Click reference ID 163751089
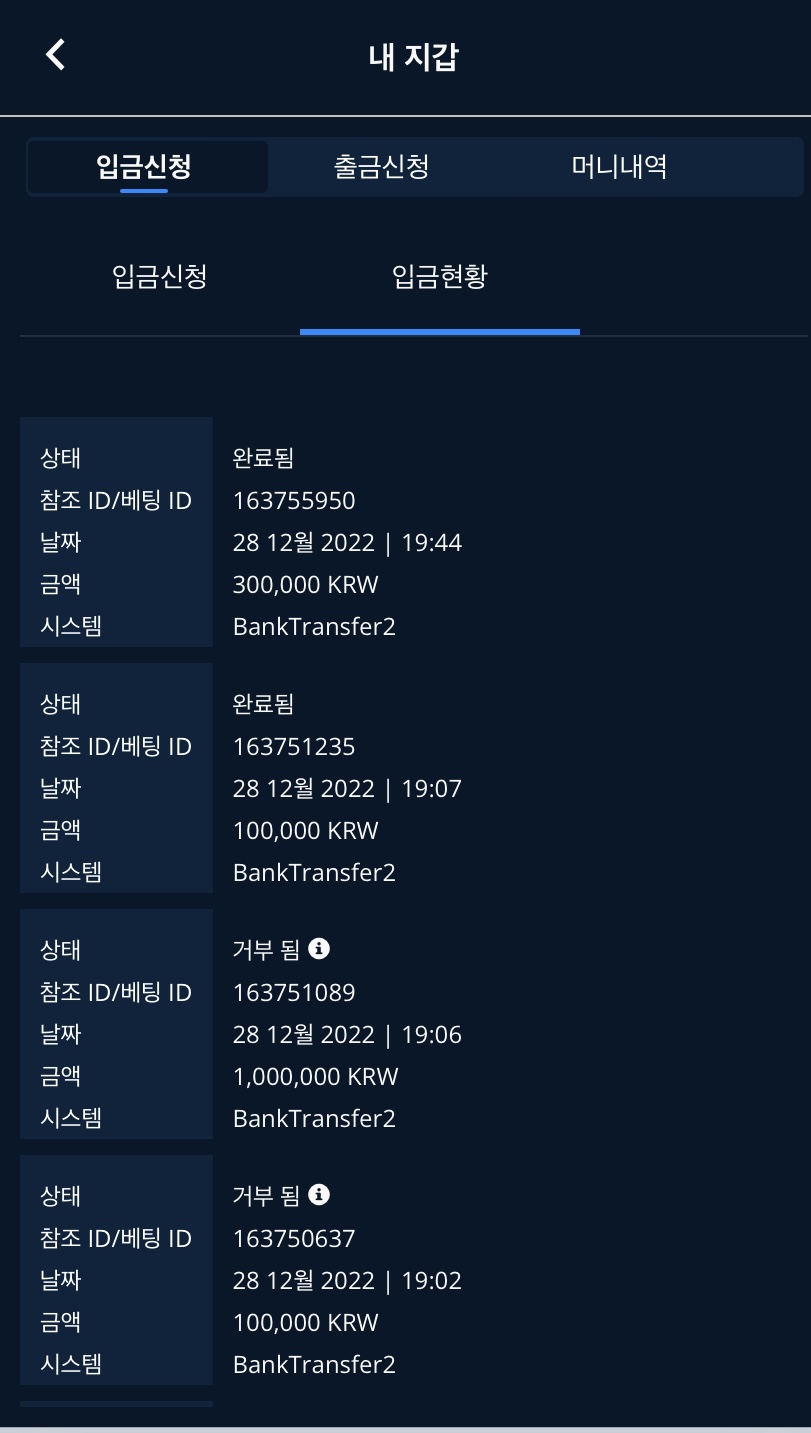The image size is (811, 1433). (x=294, y=992)
